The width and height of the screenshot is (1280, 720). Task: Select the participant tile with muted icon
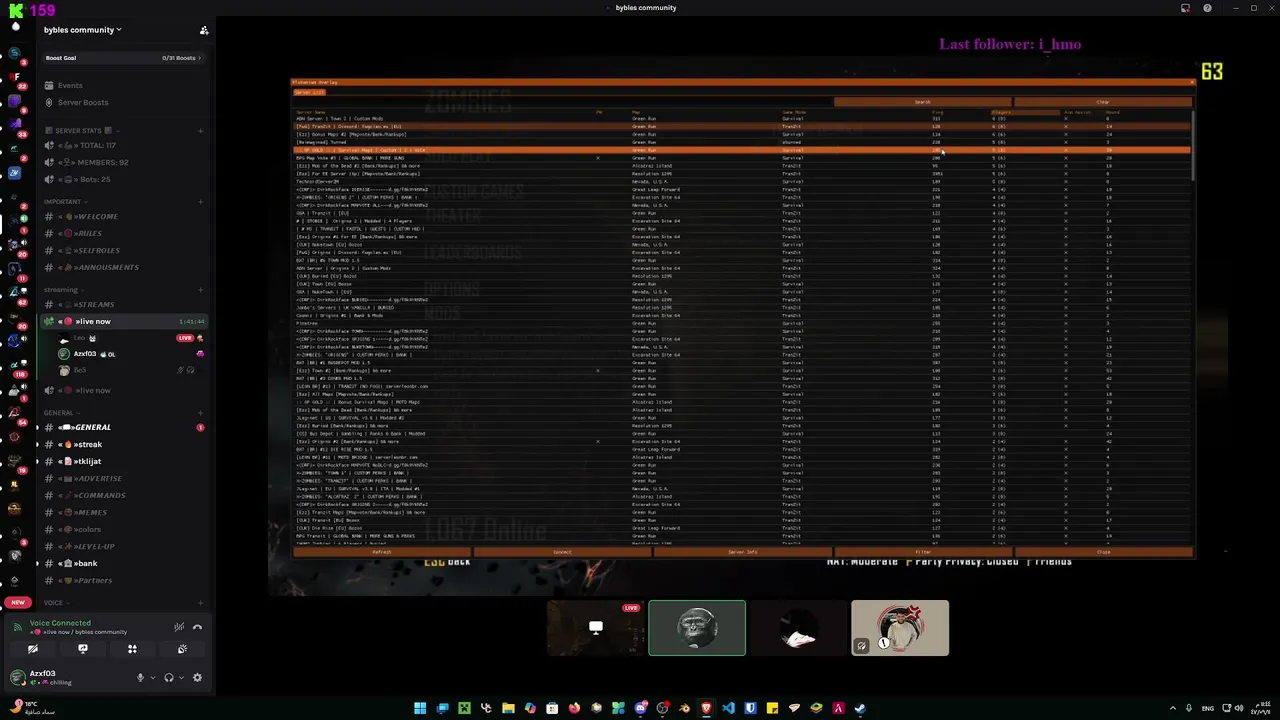(900, 628)
